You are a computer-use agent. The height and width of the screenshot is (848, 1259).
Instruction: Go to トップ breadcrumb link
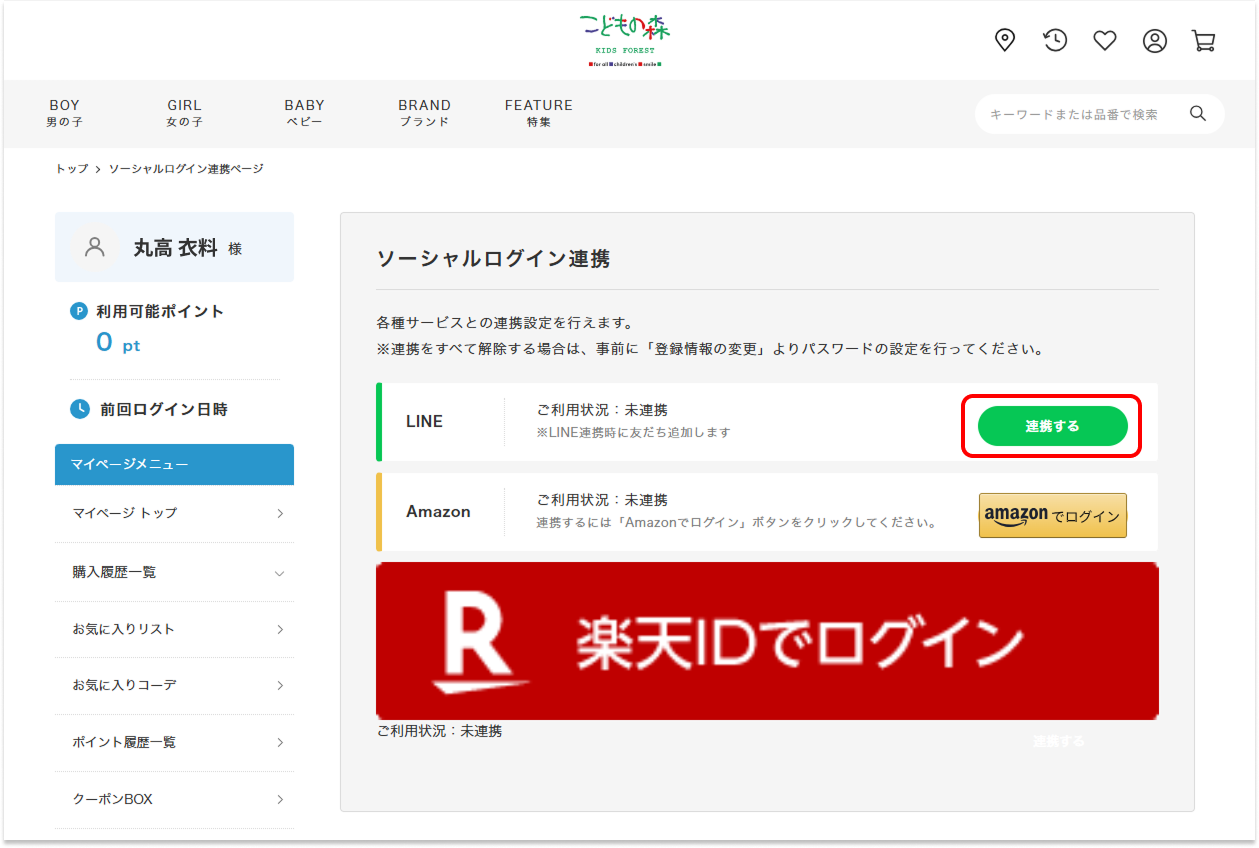pyautogui.click(x=72, y=169)
